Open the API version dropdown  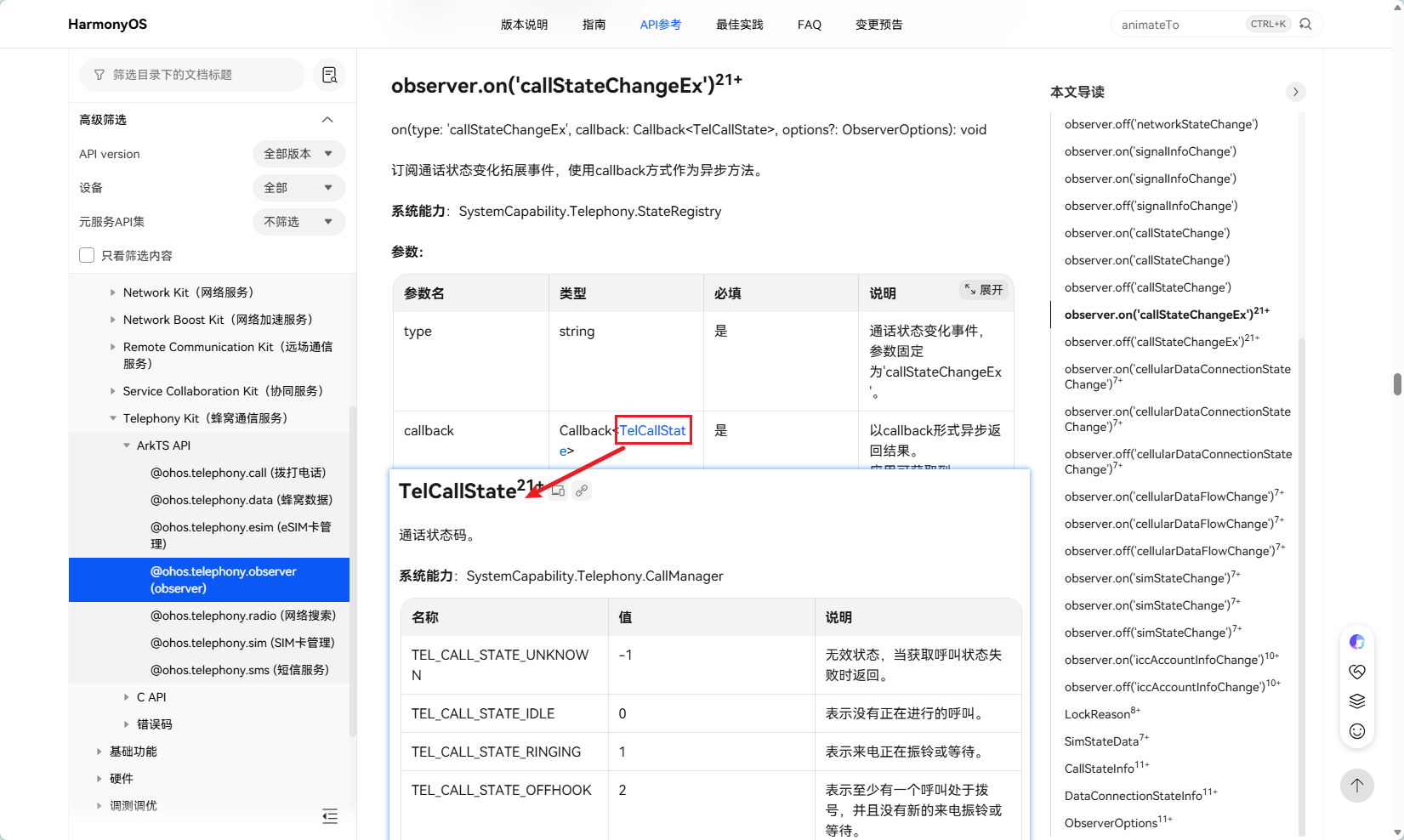[298, 154]
